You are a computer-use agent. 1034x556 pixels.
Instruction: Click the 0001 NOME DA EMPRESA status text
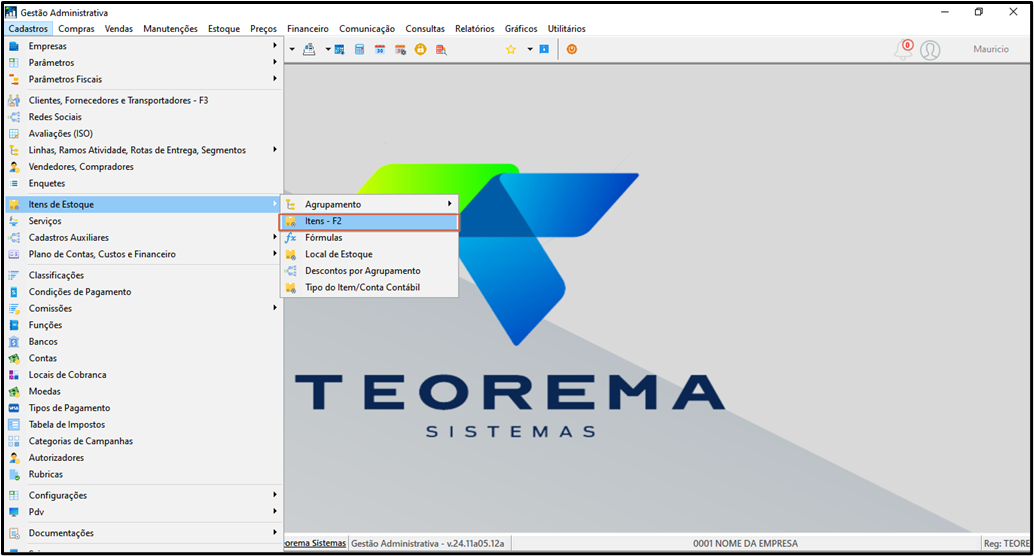(x=745, y=543)
